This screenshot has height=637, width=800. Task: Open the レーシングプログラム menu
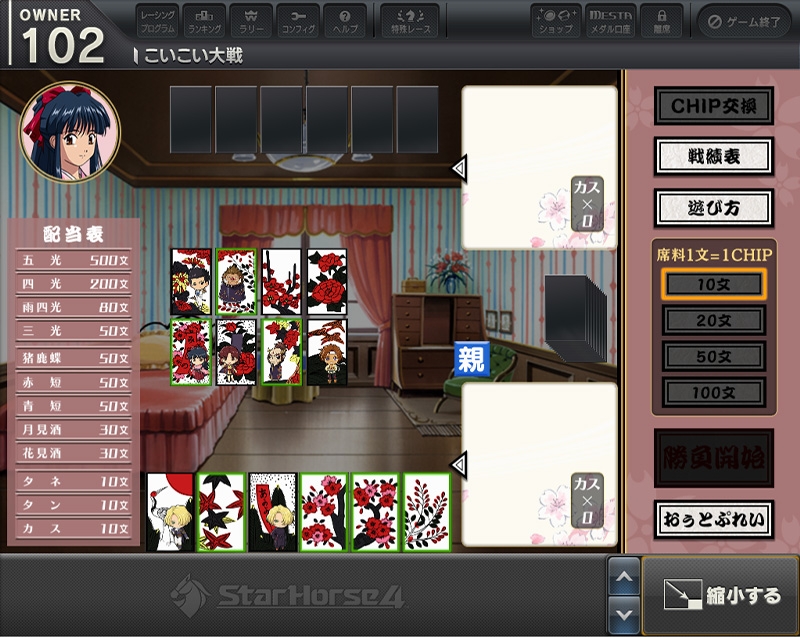[158, 21]
